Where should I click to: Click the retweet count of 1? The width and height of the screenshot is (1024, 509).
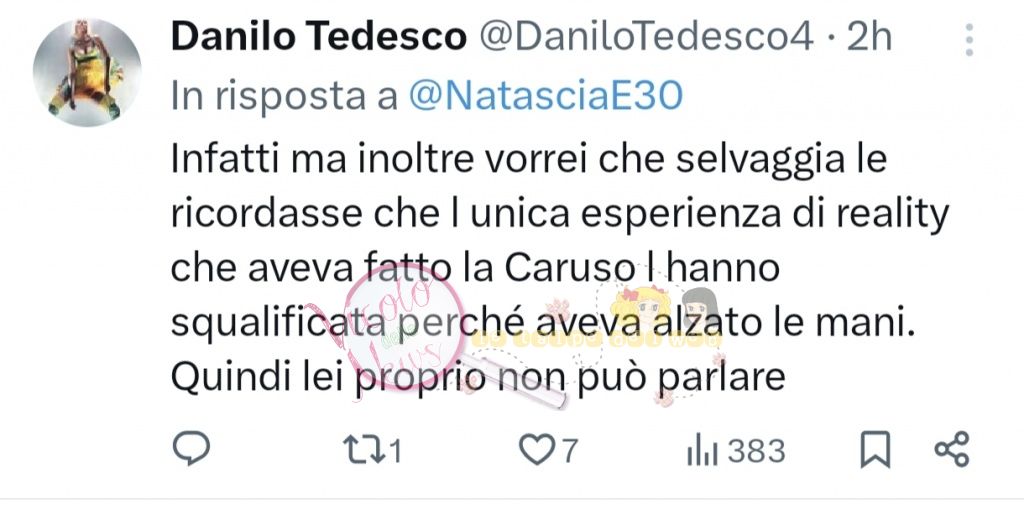[394, 451]
